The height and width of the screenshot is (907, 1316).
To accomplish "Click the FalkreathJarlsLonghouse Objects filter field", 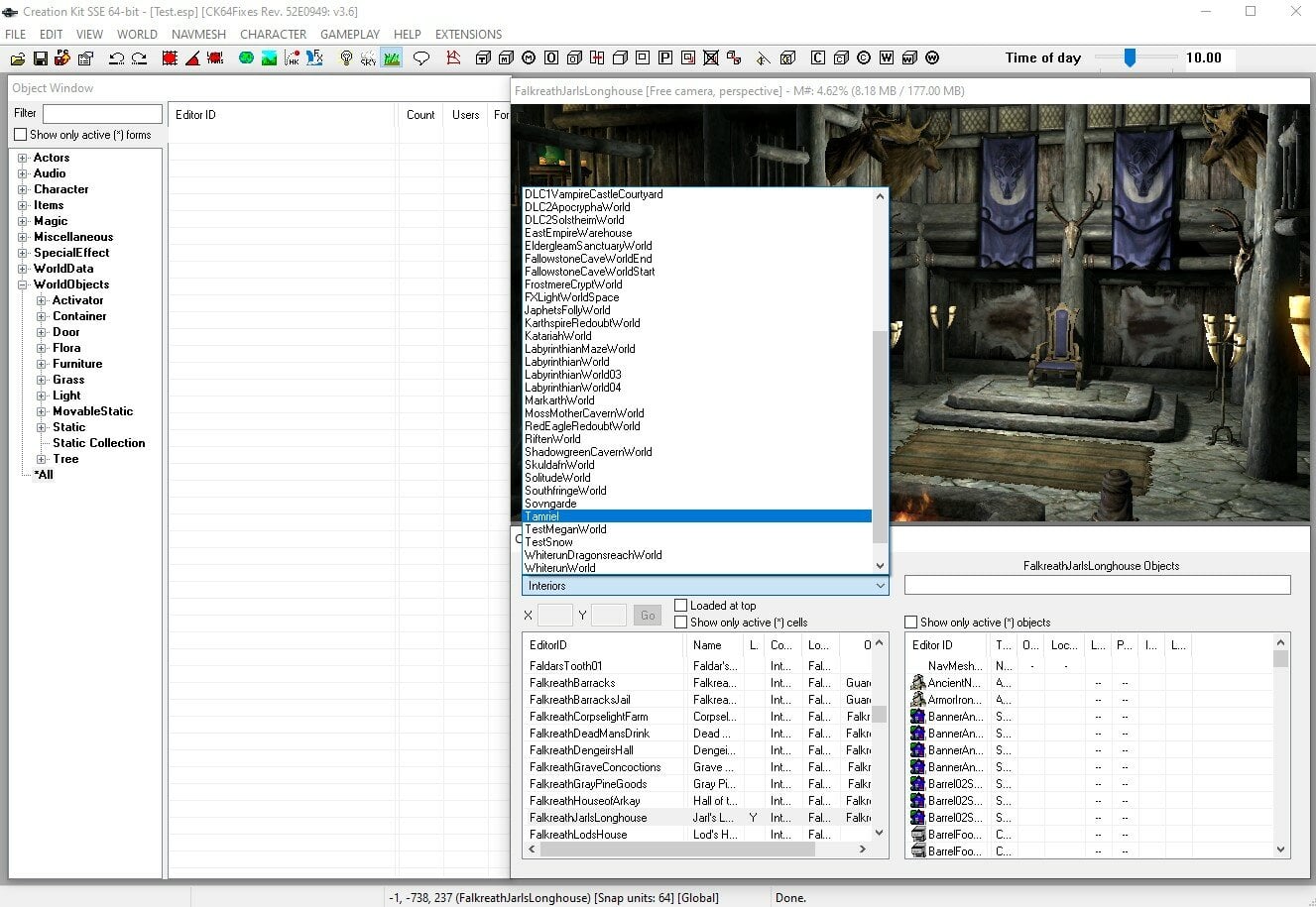I will click(x=1097, y=585).
